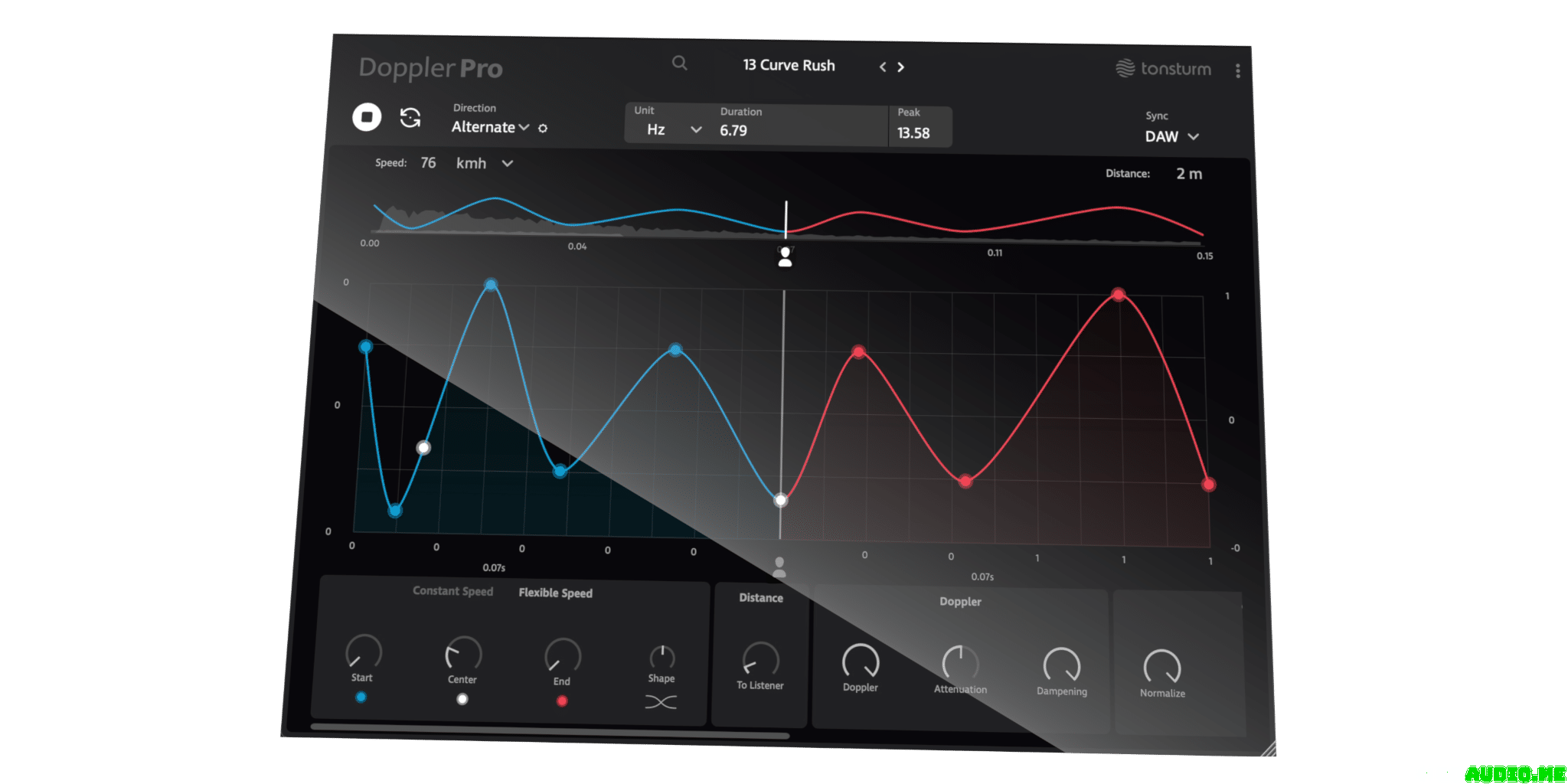Open the preset search magnifier

[679, 63]
